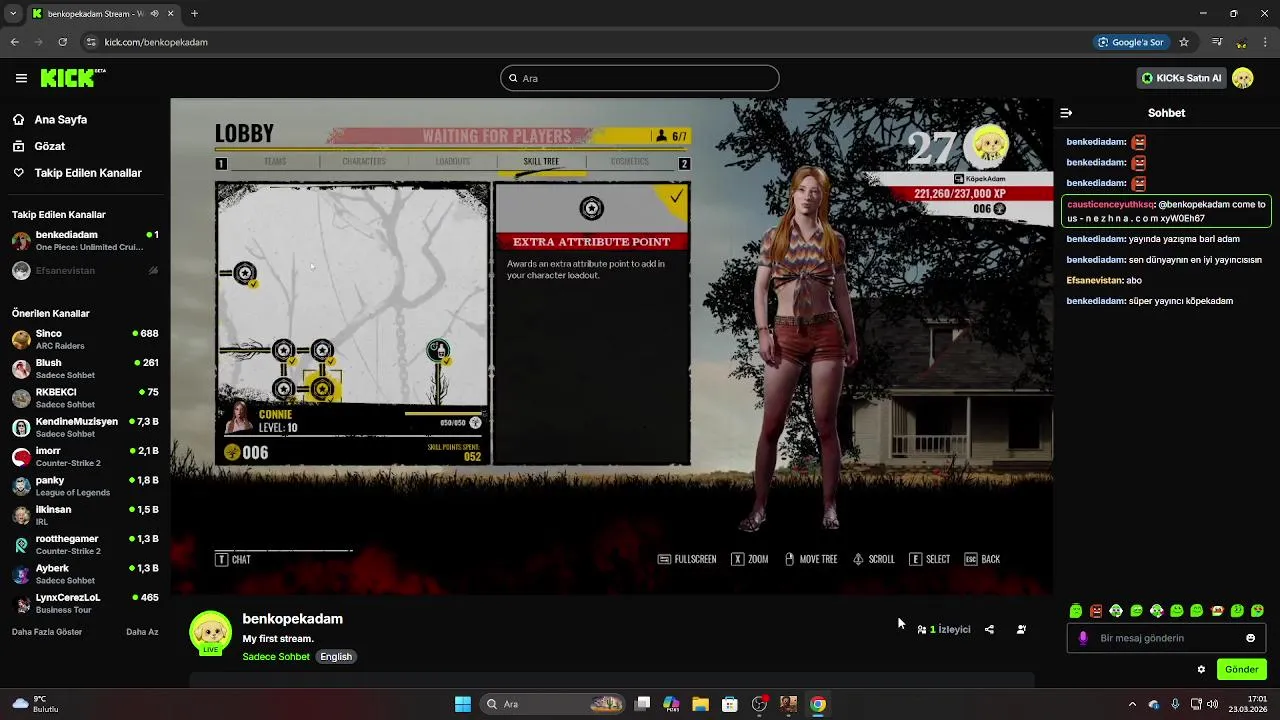
Task: Click Efsanevistan username in chat
Action: point(1094,280)
